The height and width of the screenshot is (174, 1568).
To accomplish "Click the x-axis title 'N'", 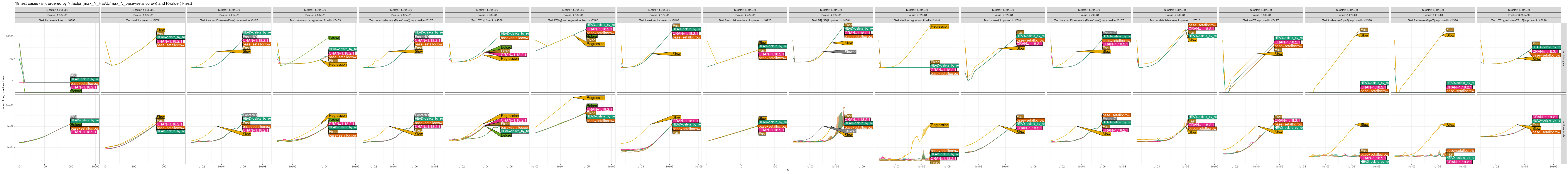I will (x=788, y=170).
